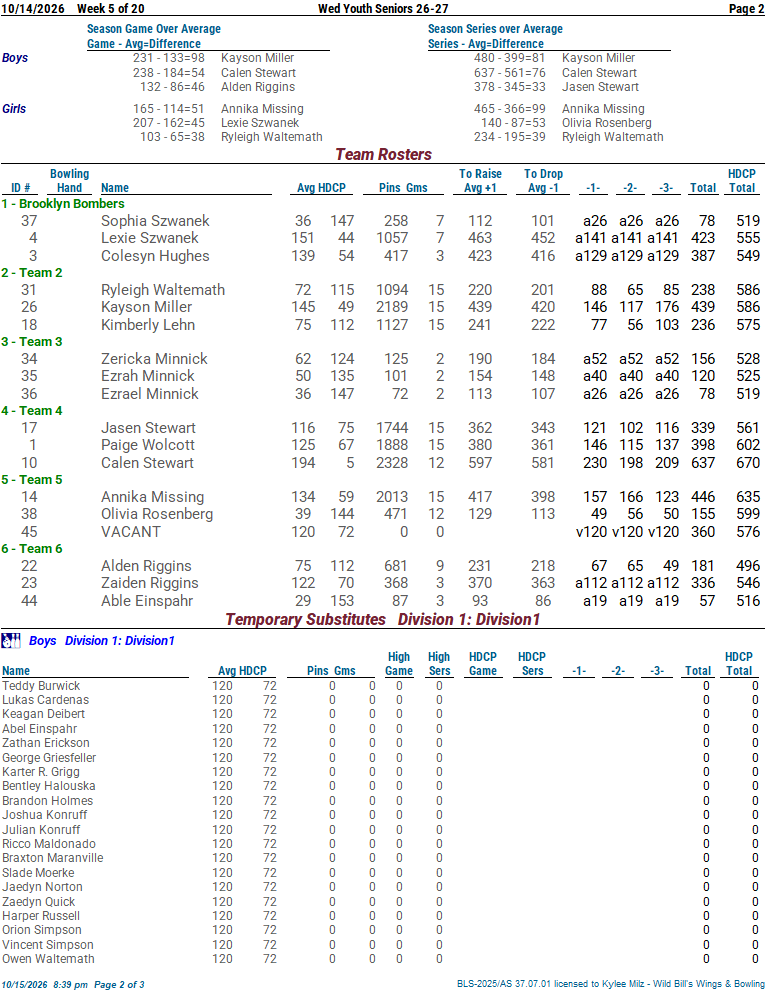
Task: Click Kayson Miller in Team 2 roster
Action: pyautogui.click(x=146, y=307)
